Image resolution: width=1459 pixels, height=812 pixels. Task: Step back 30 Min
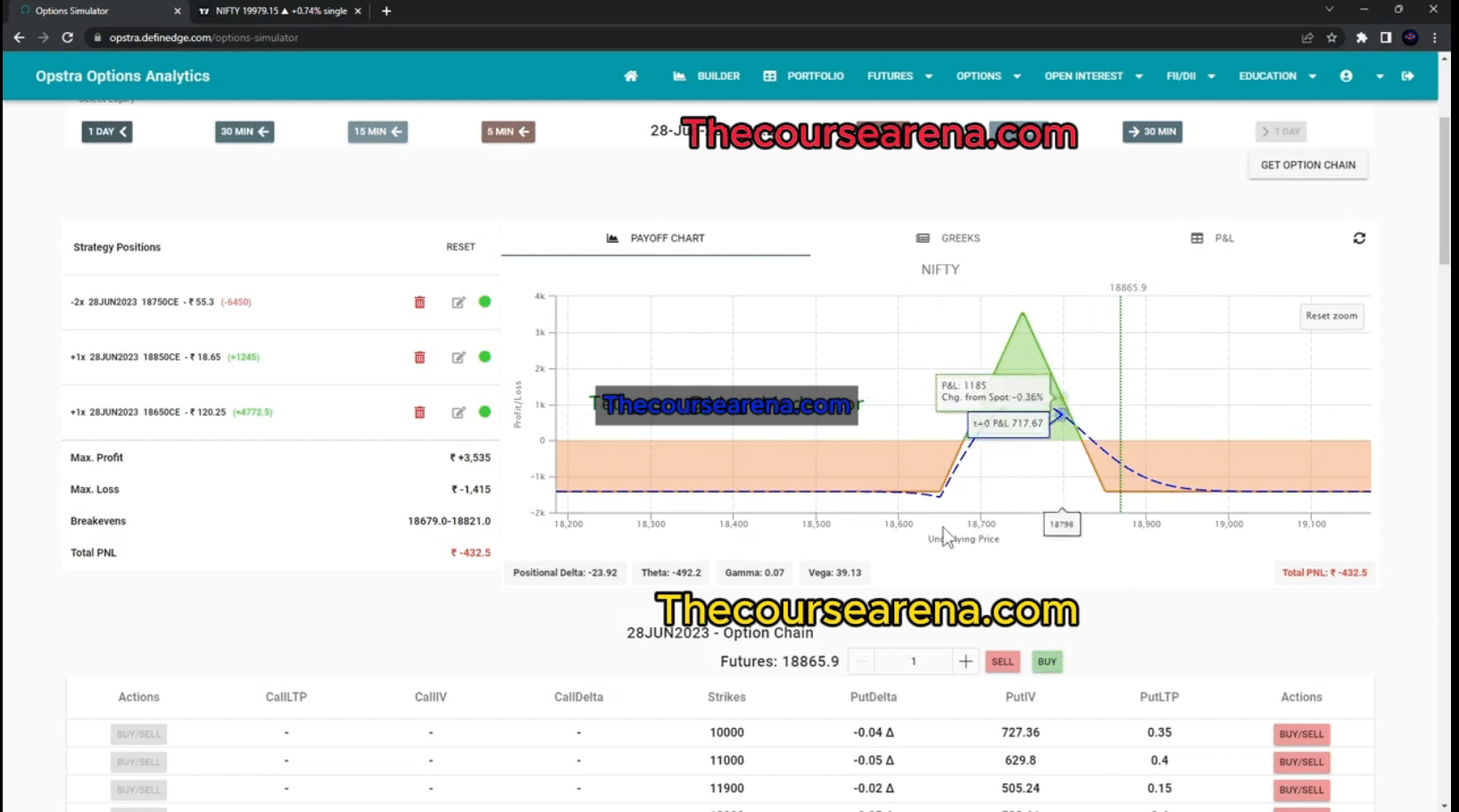[245, 131]
